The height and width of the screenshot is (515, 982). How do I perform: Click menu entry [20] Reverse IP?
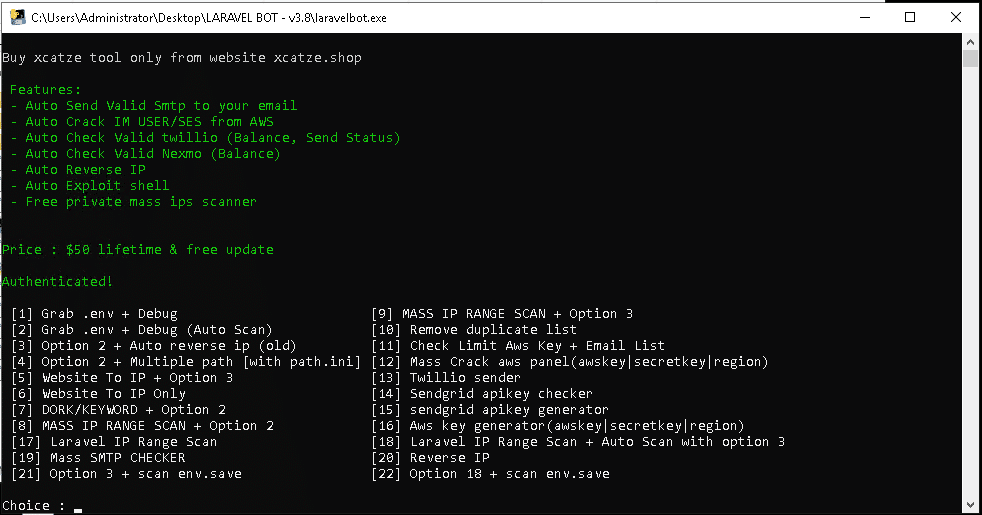tap(430, 458)
